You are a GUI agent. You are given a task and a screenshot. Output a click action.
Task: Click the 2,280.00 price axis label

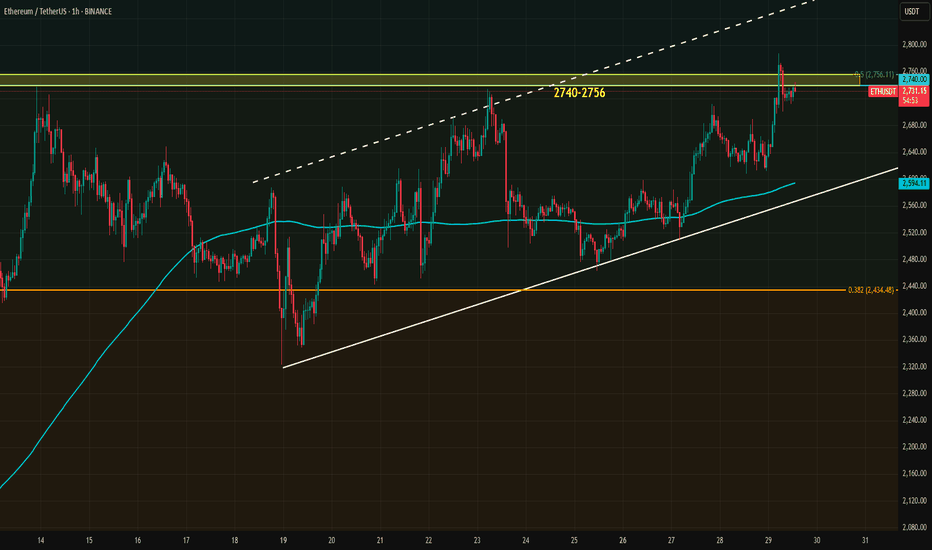point(914,394)
